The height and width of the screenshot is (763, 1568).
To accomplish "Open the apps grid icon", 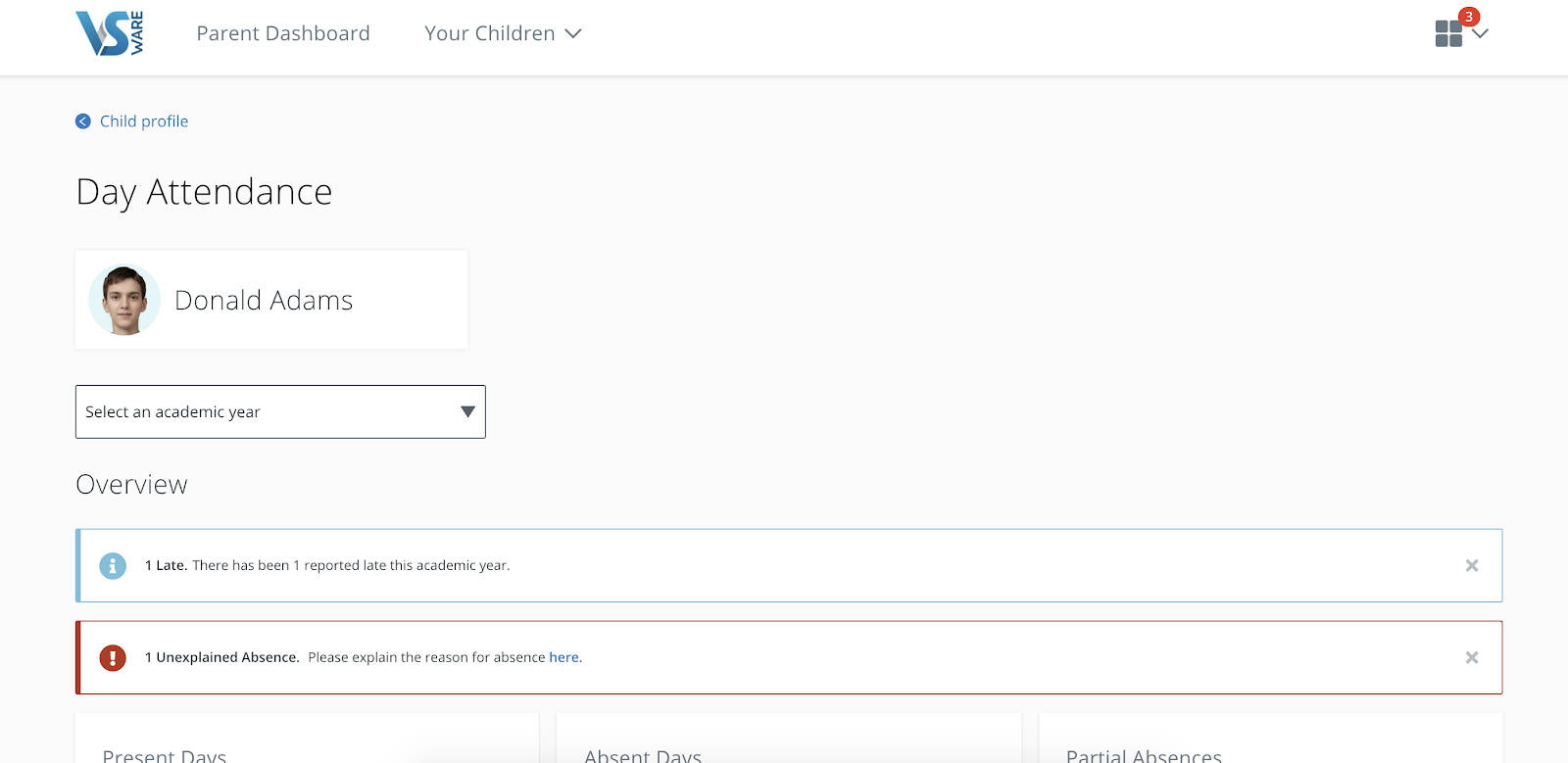I will [x=1448, y=34].
